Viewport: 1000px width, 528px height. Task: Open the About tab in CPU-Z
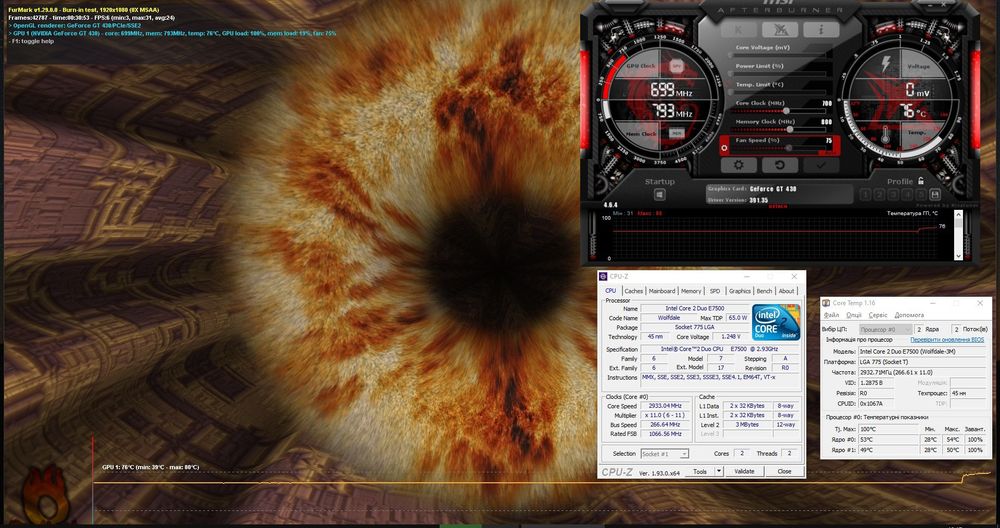pos(786,291)
